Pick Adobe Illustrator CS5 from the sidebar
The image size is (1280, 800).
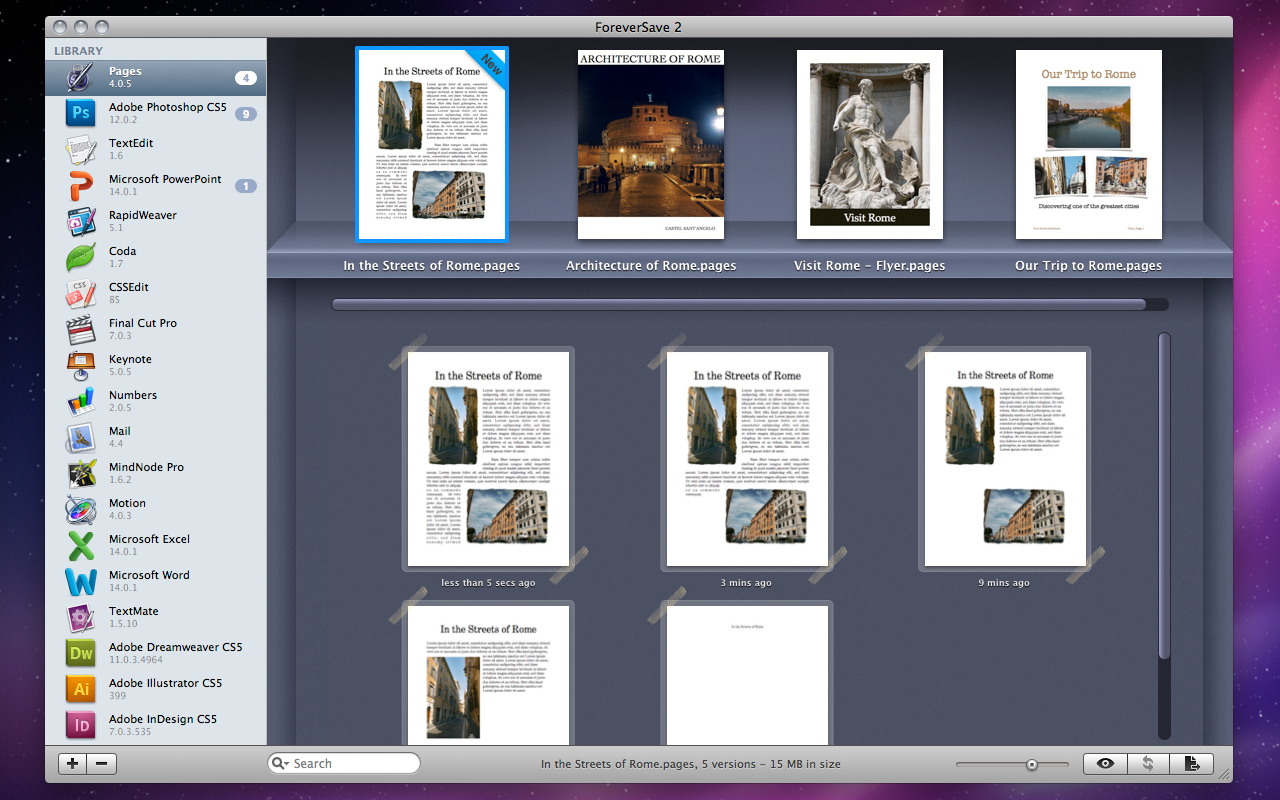165,689
